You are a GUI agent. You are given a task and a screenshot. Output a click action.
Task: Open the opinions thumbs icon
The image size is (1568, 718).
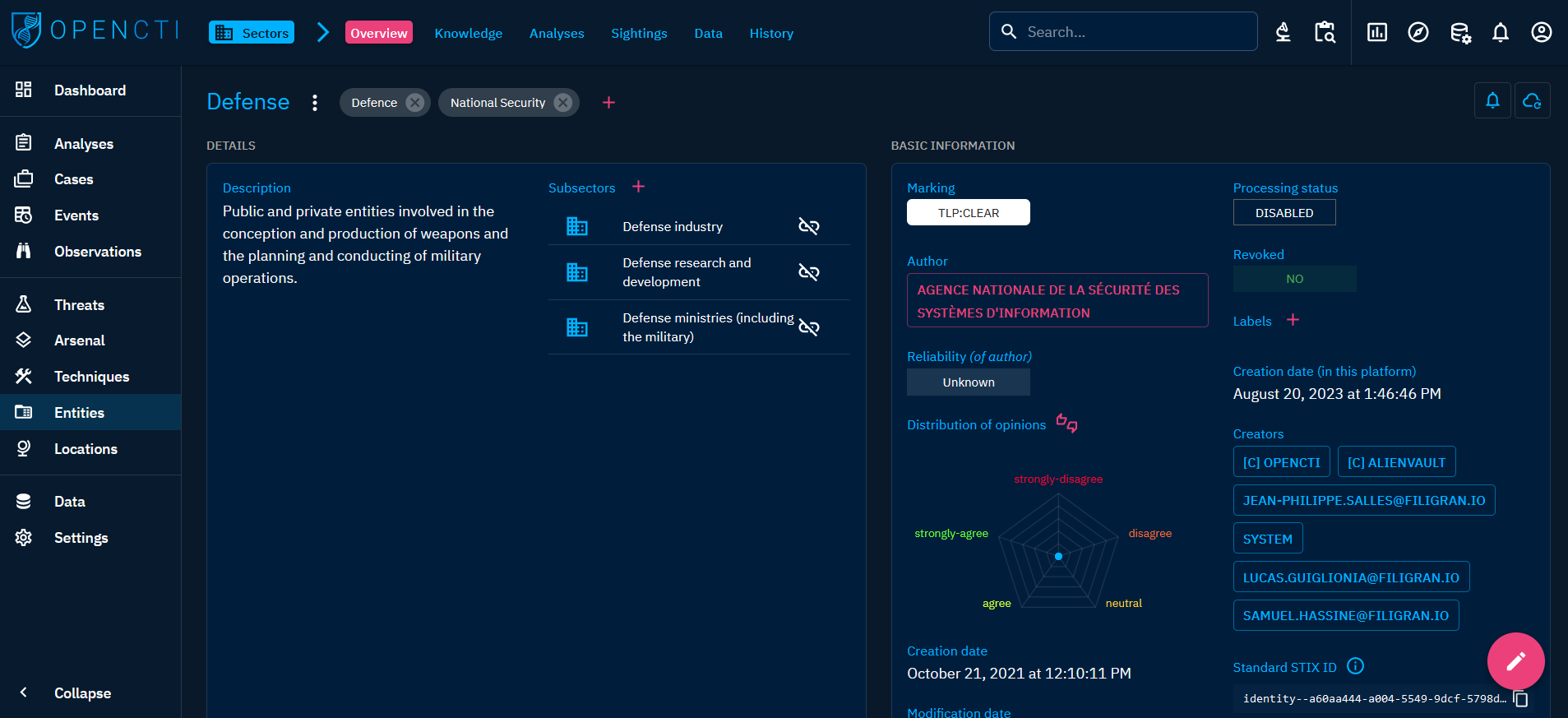[x=1066, y=424]
